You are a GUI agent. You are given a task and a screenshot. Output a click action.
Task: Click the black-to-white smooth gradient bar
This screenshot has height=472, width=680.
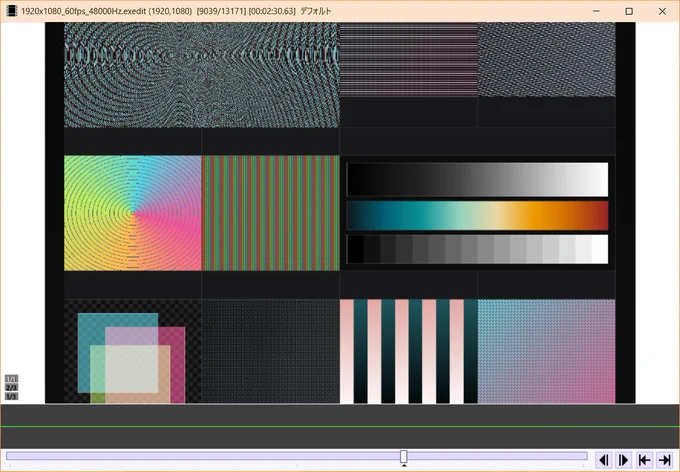477,180
